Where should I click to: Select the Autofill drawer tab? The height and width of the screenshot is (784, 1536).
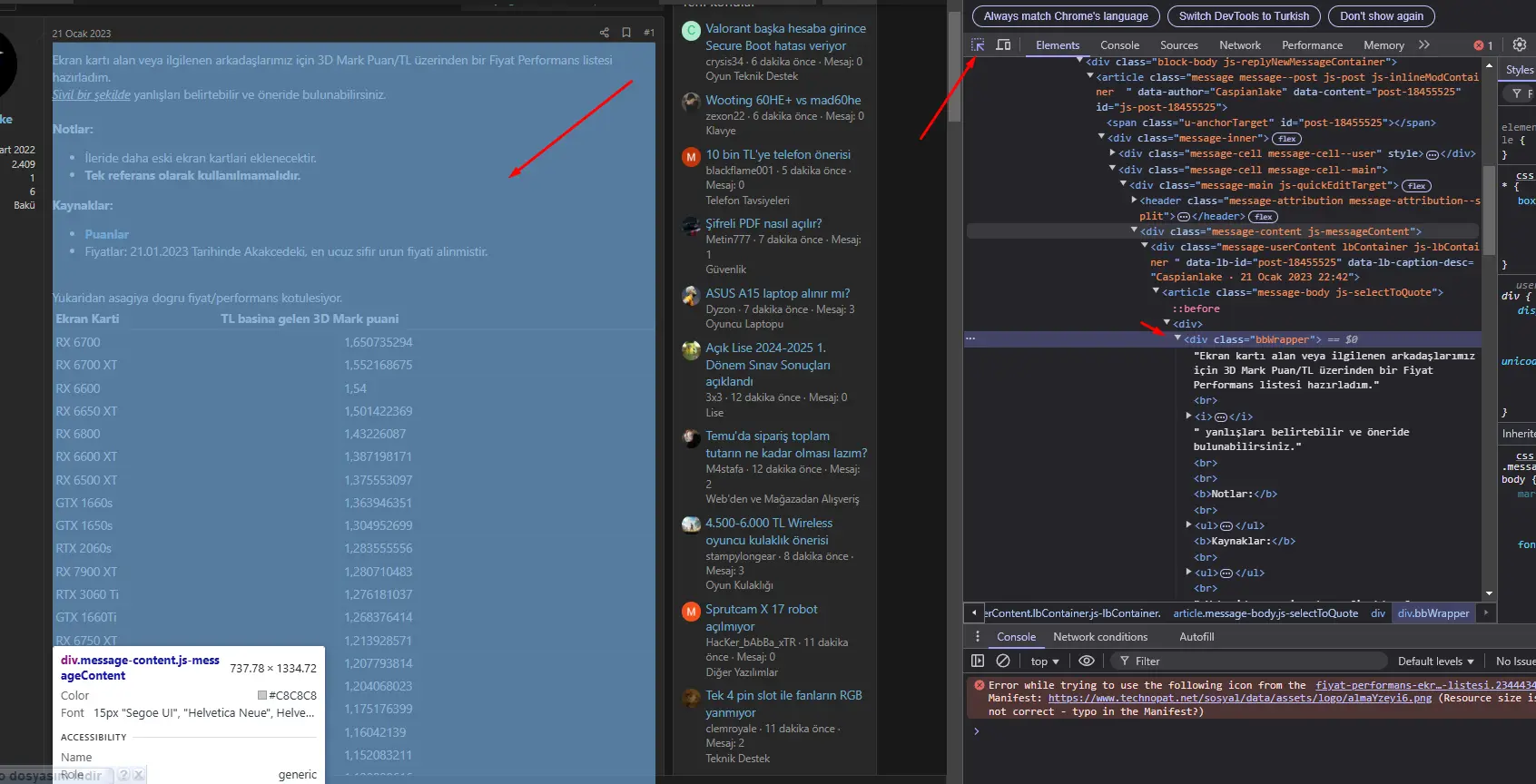[1196, 637]
